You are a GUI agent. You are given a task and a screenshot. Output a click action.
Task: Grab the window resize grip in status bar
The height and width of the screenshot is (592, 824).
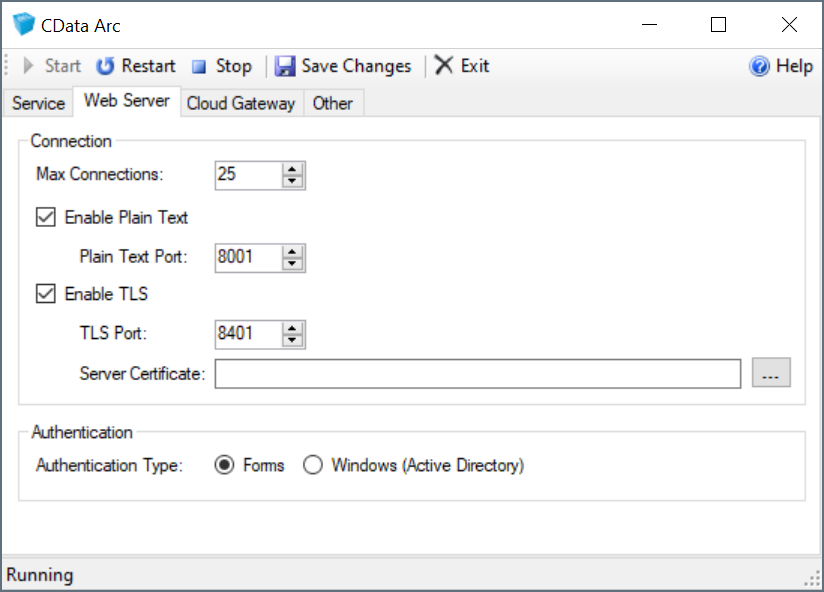tap(811, 579)
